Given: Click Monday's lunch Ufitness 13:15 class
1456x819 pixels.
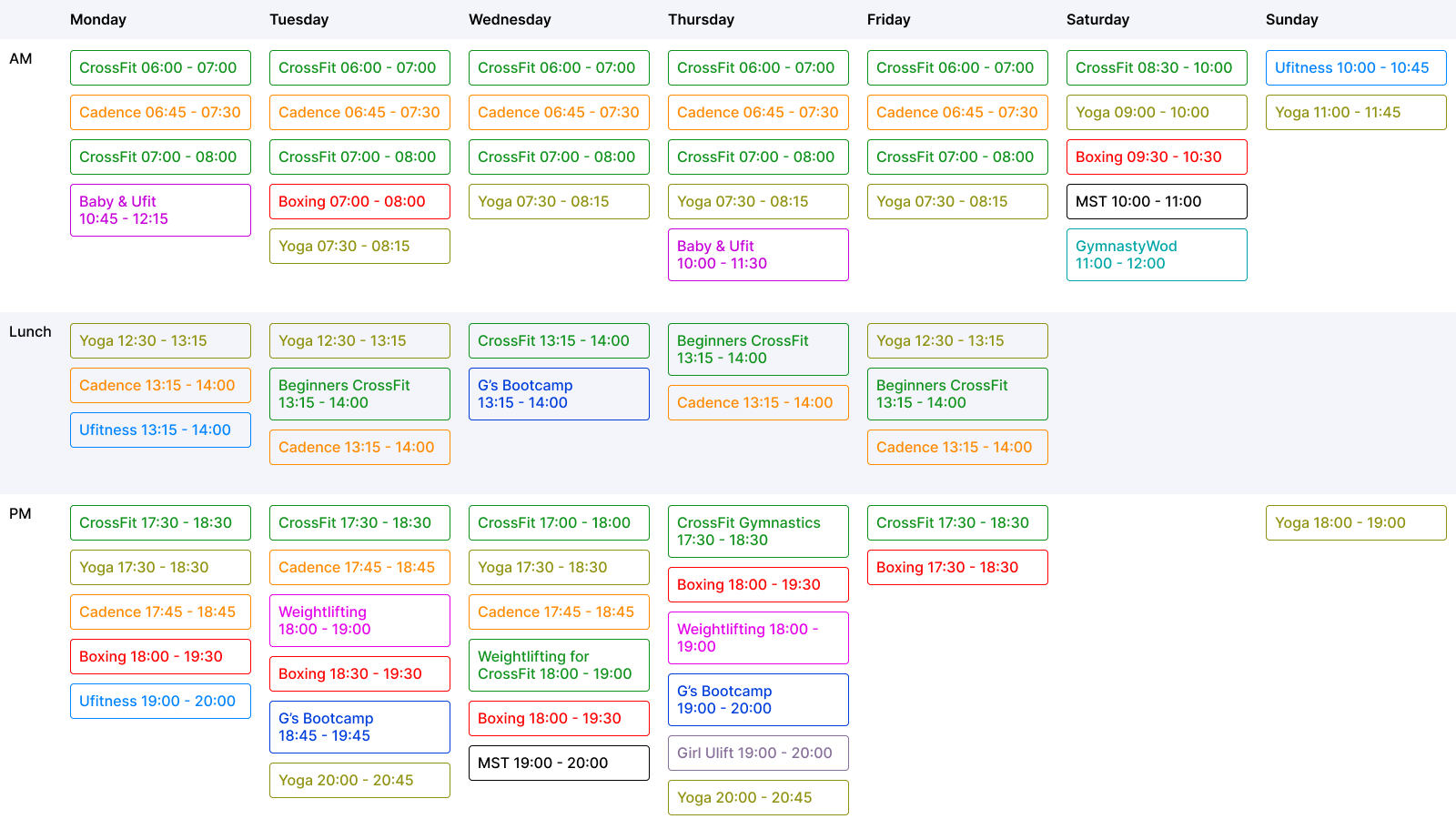Looking at the screenshot, I should coord(160,430).
